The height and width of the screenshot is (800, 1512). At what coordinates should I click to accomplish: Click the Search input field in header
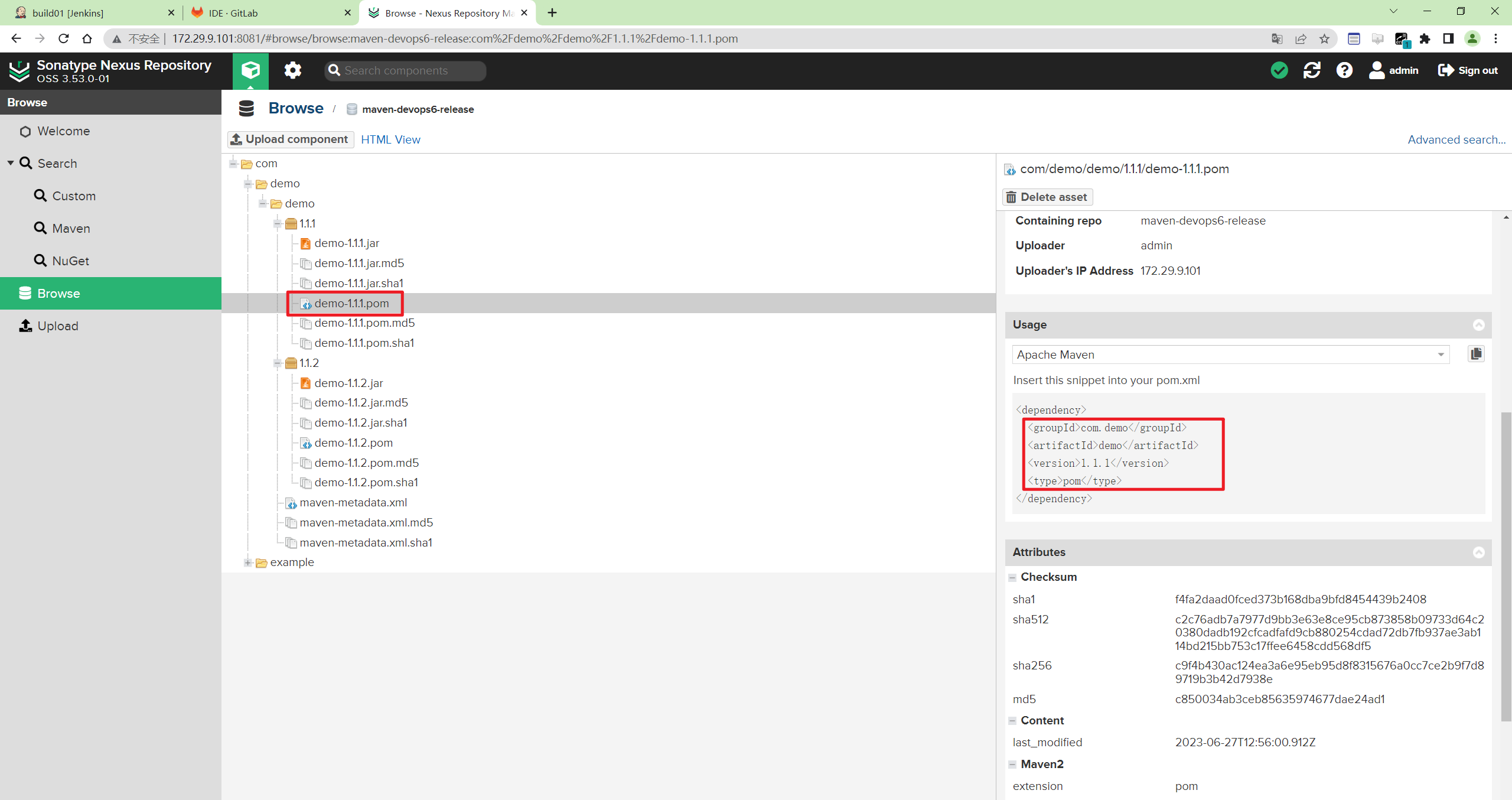405,70
